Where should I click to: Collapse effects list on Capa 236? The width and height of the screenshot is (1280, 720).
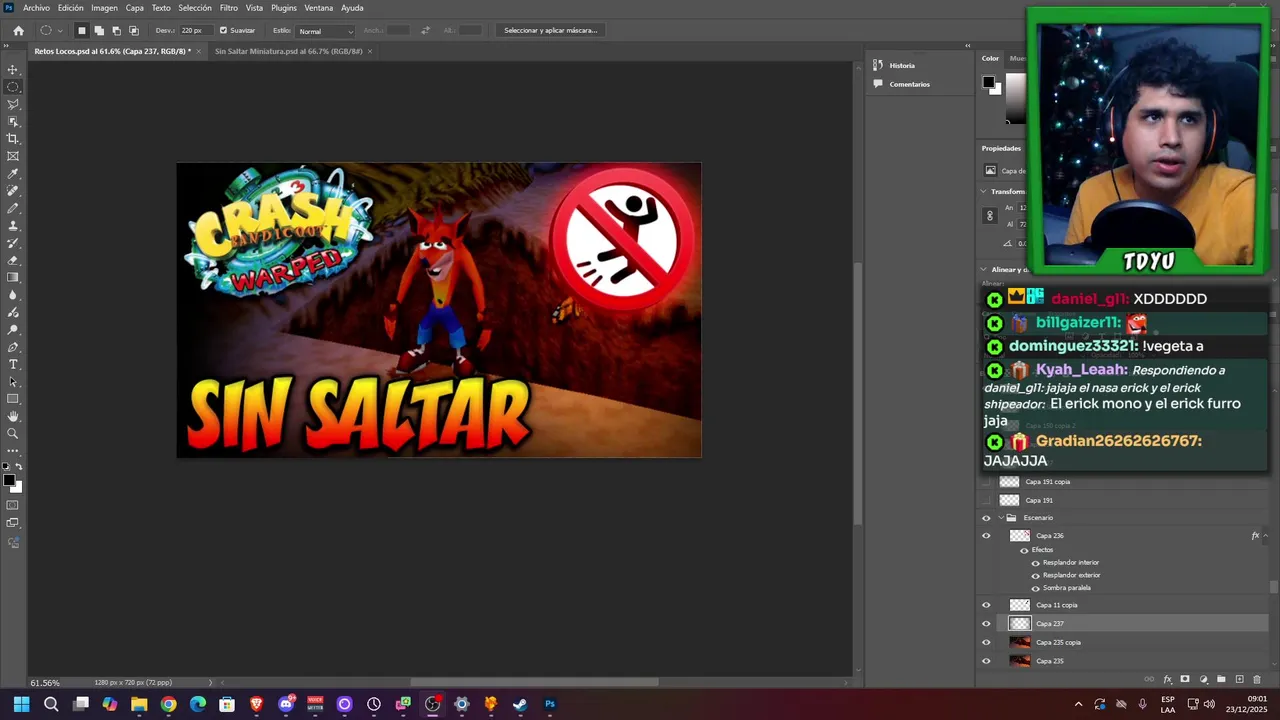coord(1265,536)
